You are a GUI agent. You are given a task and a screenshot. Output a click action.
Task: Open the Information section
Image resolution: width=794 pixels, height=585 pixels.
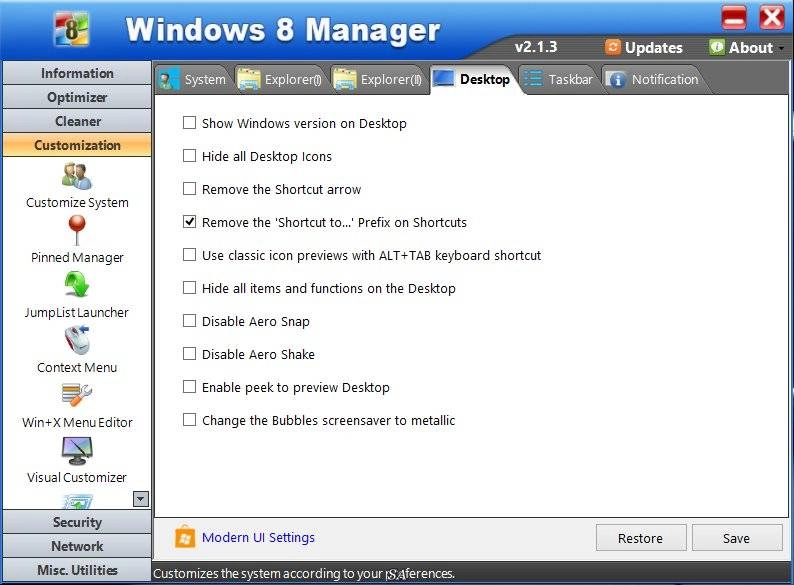click(x=77, y=73)
